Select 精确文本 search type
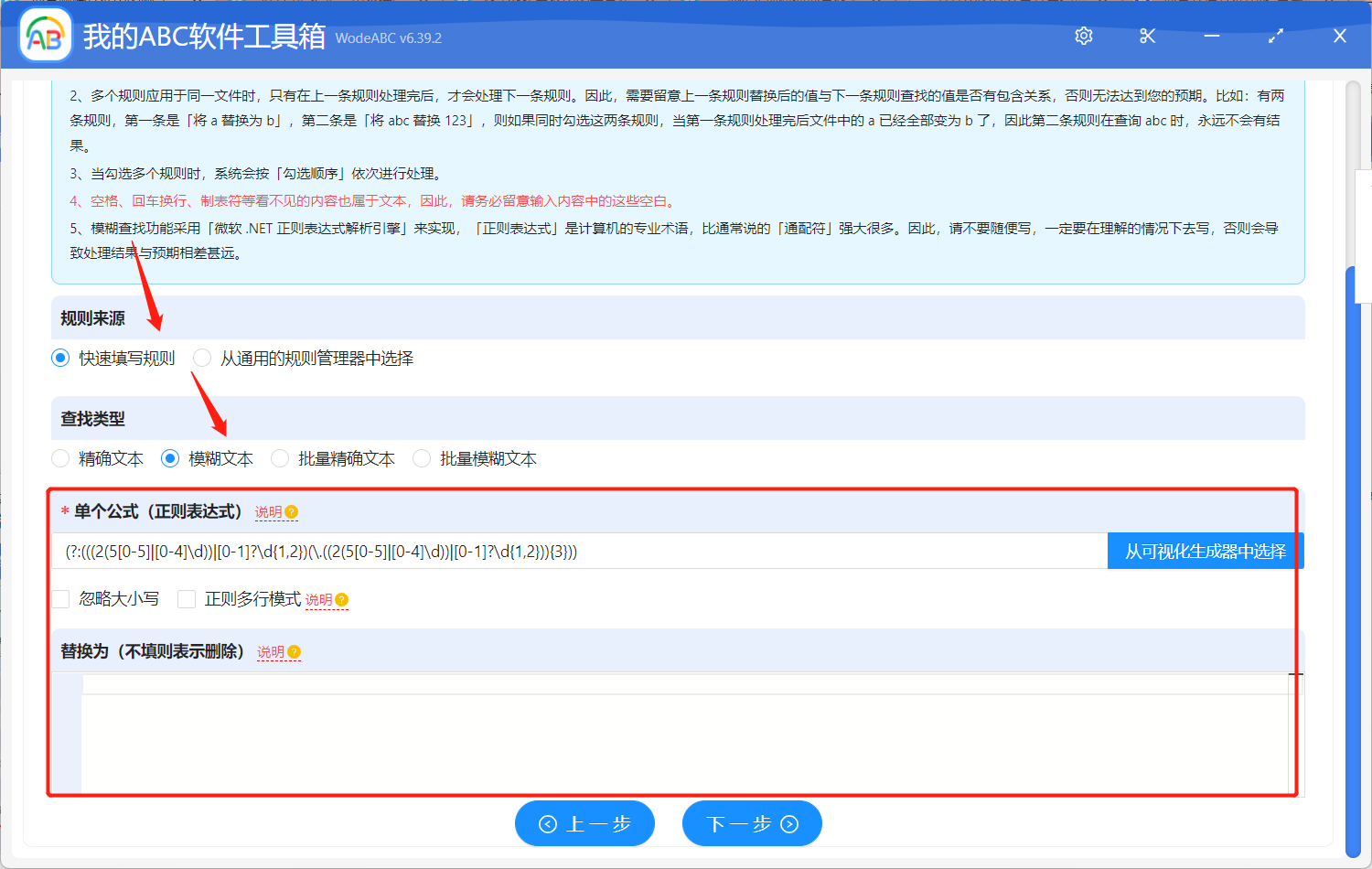 pos(60,458)
